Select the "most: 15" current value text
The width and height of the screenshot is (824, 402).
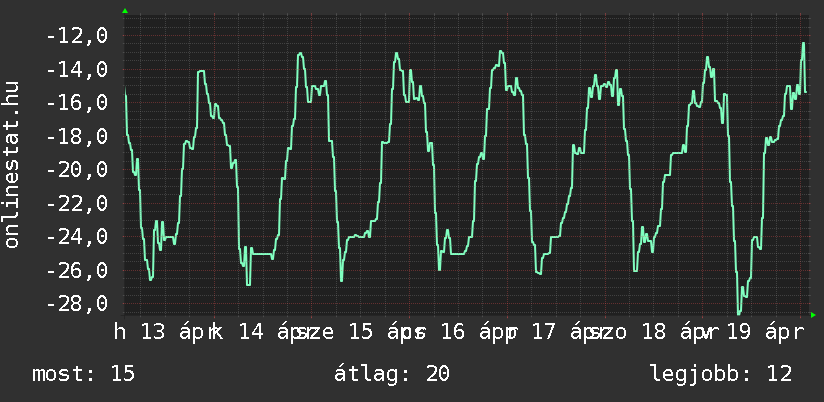click(83, 374)
